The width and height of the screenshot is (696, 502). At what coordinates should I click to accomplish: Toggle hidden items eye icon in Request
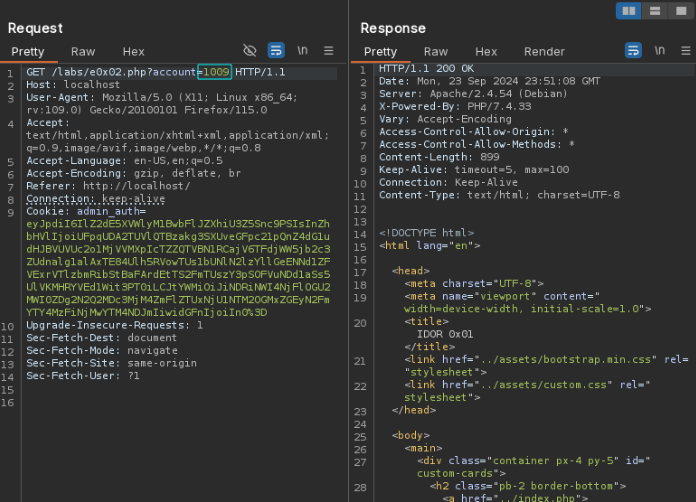click(250, 51)
